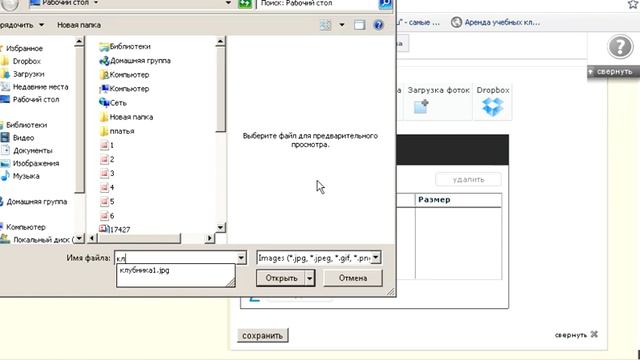Click the browser bookmark star icon
The width and height of the screenshot is (640, 360).
tap(633, 4)
